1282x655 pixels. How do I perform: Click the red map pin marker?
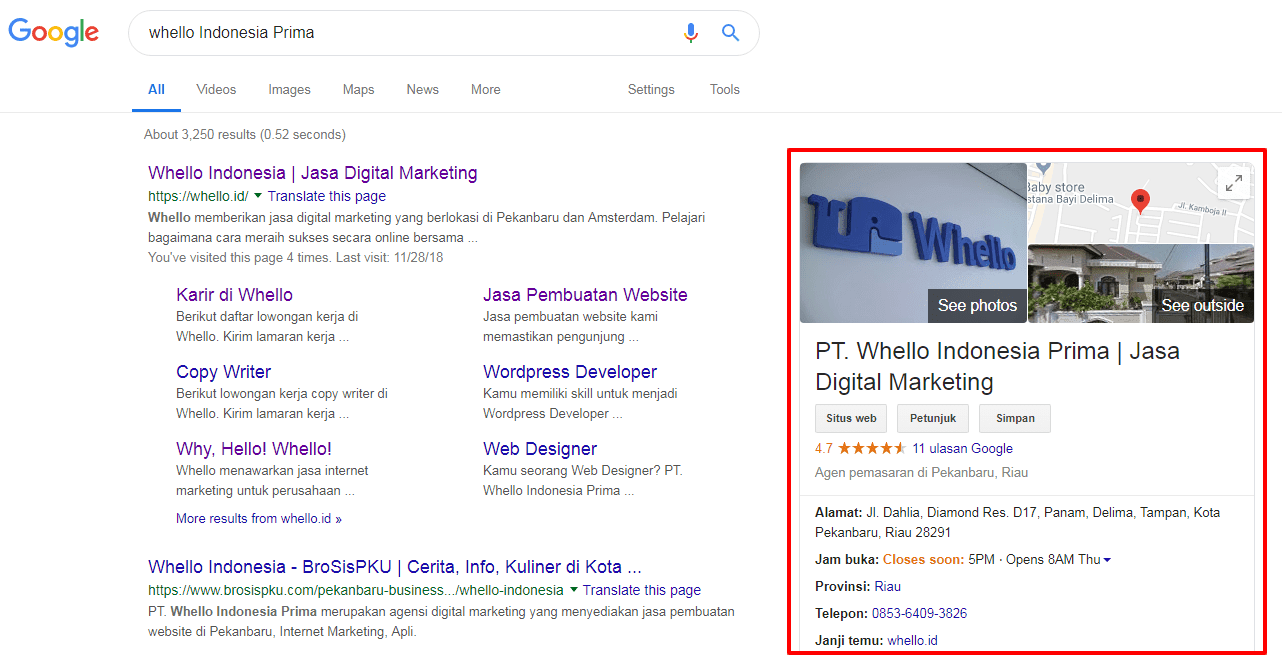(x=1140, y=200)
